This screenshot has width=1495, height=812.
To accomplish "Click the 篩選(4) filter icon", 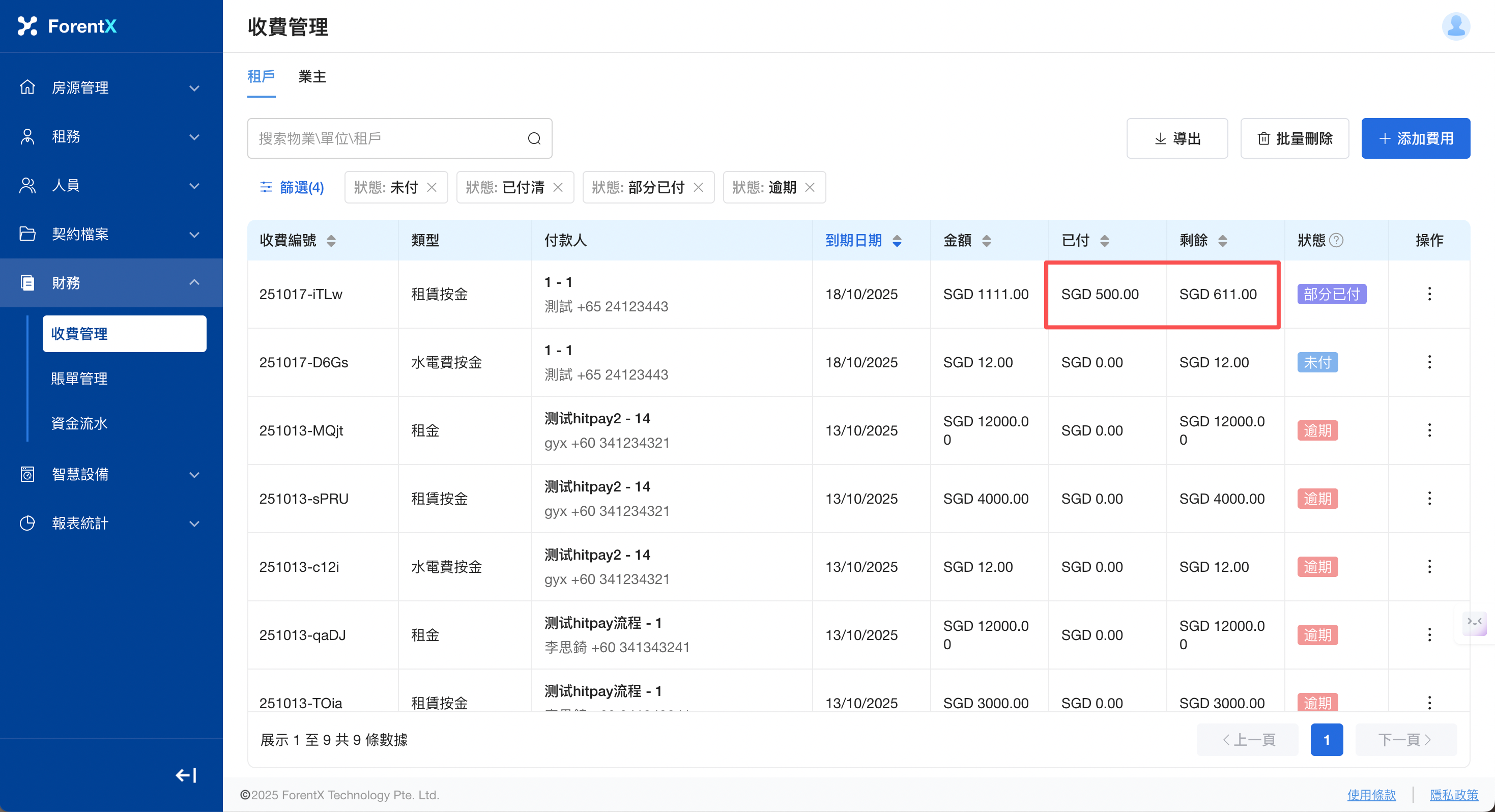I will 266,187.
